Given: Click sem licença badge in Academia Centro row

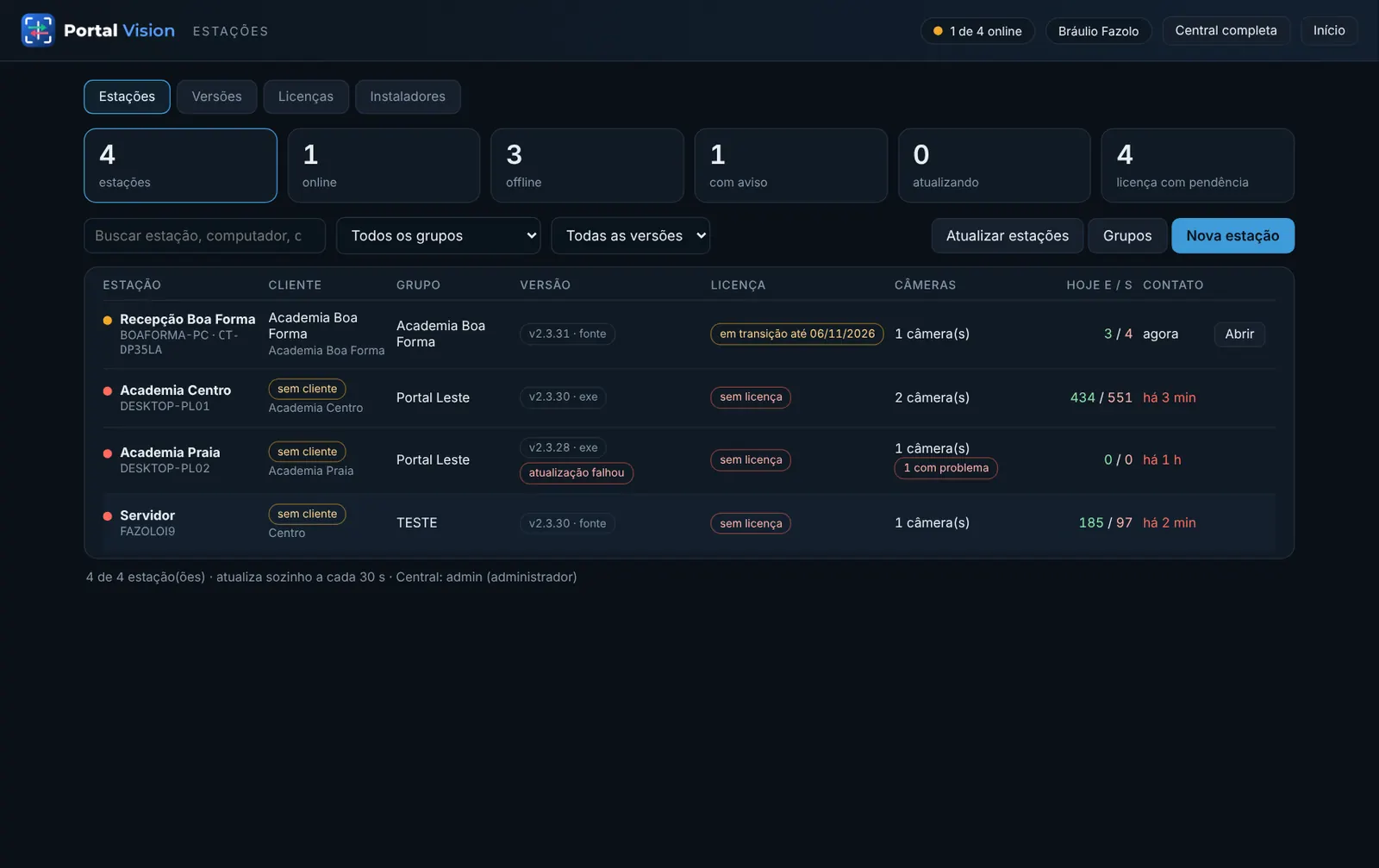Looking at the screenshot, I should coord(751,397).
